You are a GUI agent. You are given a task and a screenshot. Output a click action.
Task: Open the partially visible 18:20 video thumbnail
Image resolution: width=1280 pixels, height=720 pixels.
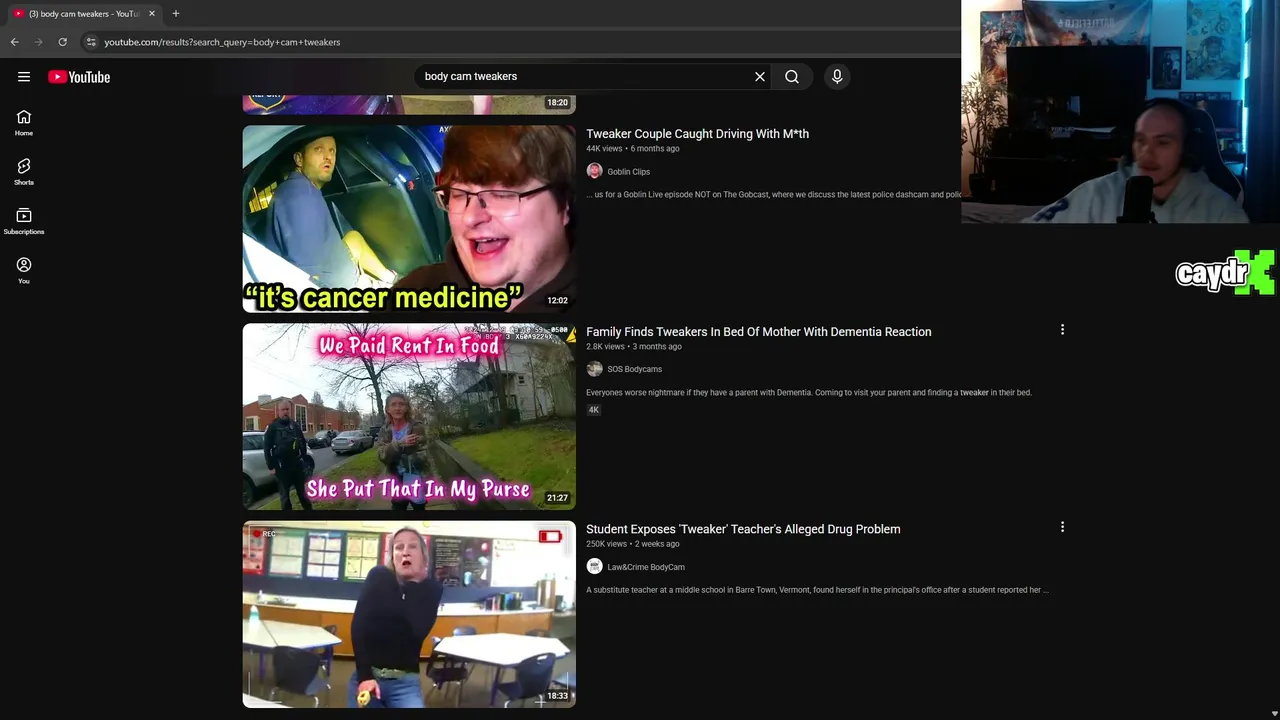409,104
